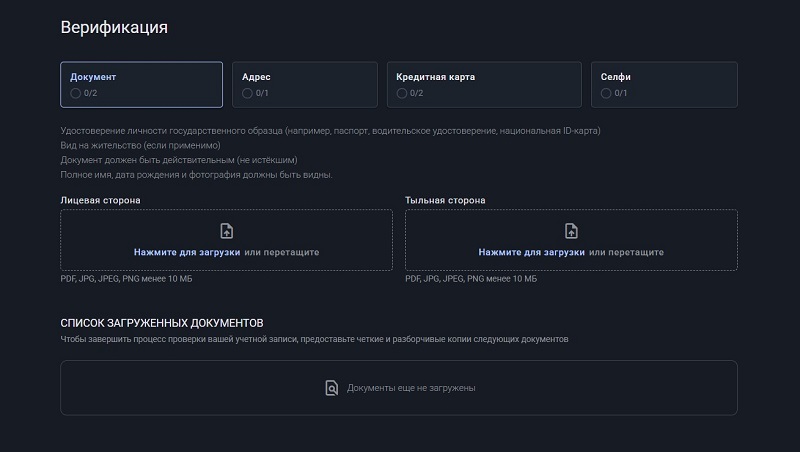The height and width of the screenshot is (452, 800).
Task: Click the Верификация page heading
Action: coord(114,27)
